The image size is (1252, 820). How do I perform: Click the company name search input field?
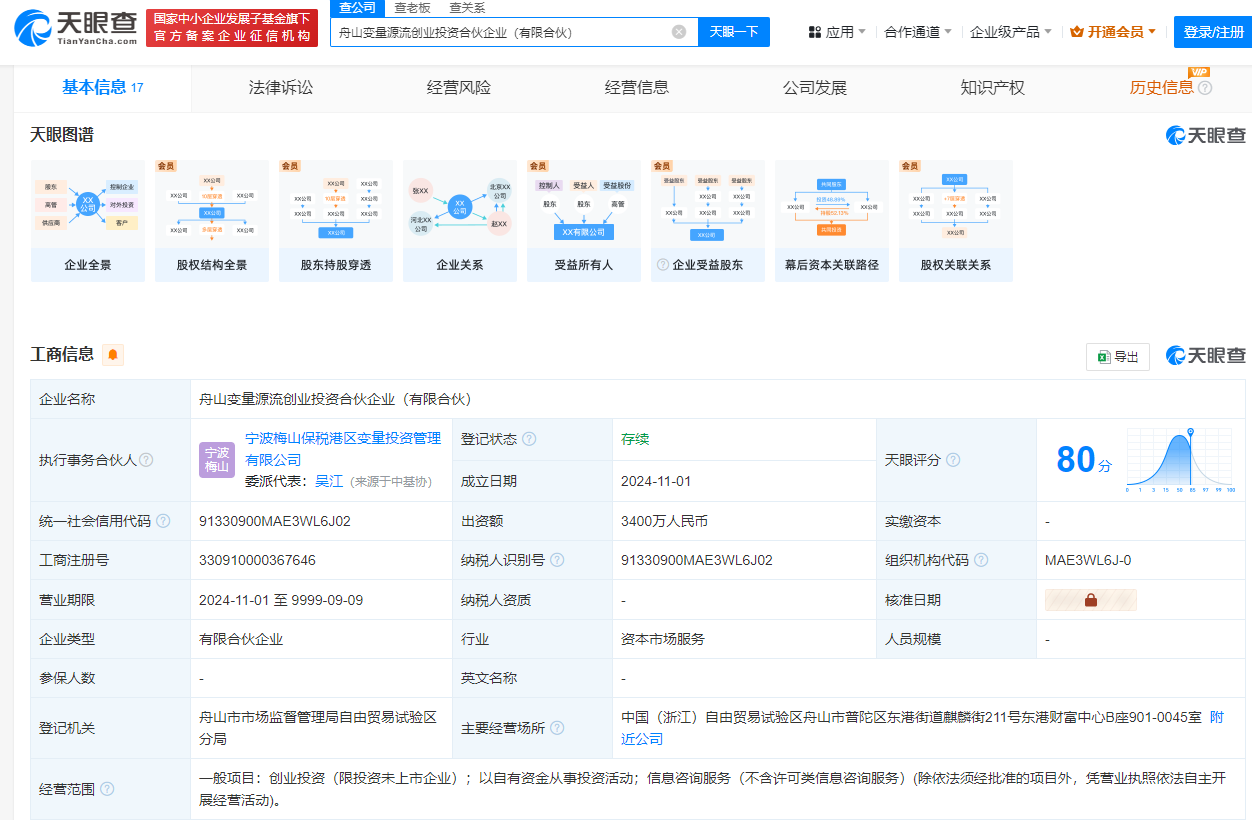500,32
